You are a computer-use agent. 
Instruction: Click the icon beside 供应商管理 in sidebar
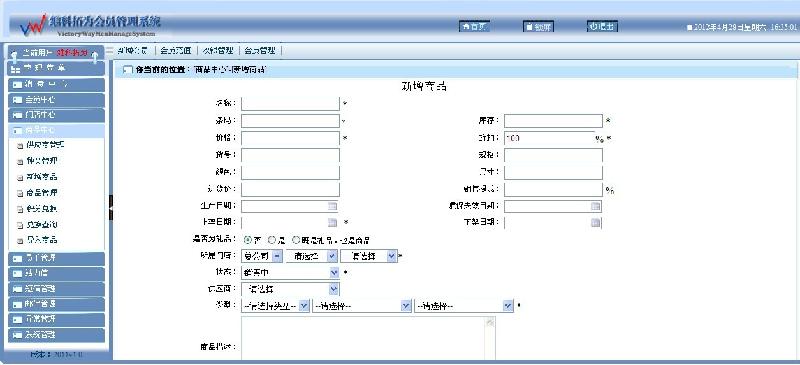(20, 145)
